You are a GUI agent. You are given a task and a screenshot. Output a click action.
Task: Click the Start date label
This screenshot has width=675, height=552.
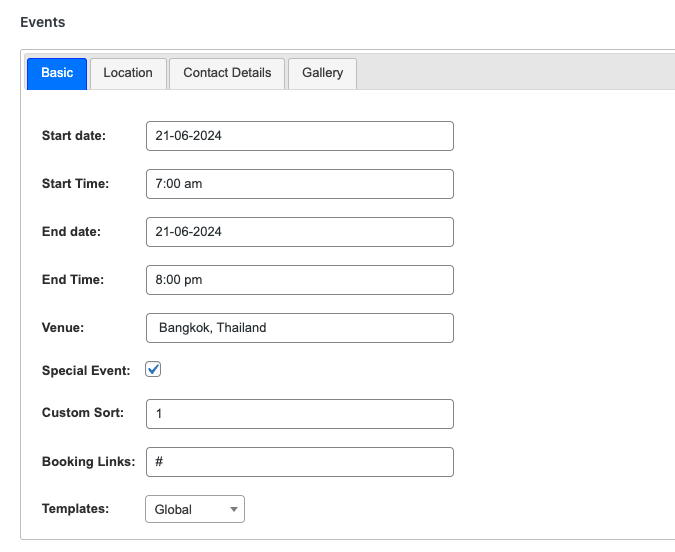[73, 136]
